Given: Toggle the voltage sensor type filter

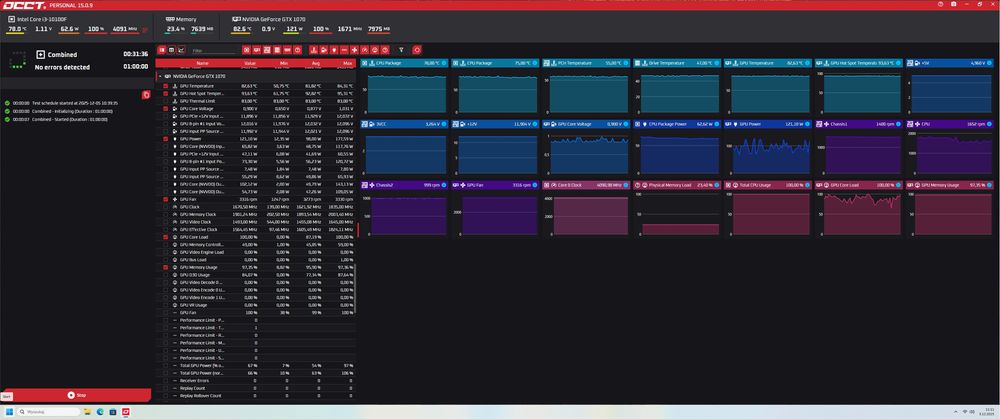Looking at the screenshot, I should pyautogui.click(x=323, y=50).
